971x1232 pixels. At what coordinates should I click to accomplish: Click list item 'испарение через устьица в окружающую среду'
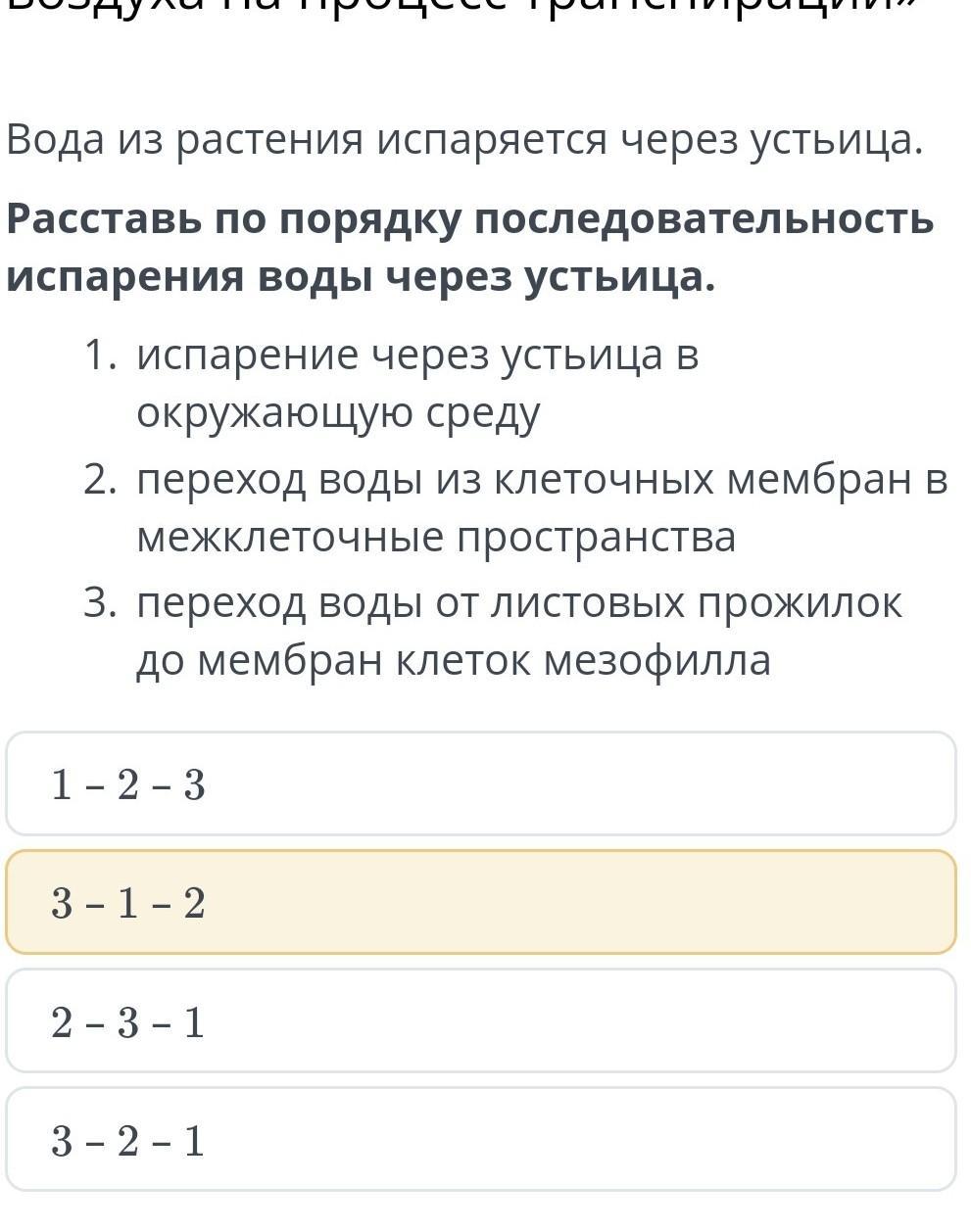coord(418,384)
